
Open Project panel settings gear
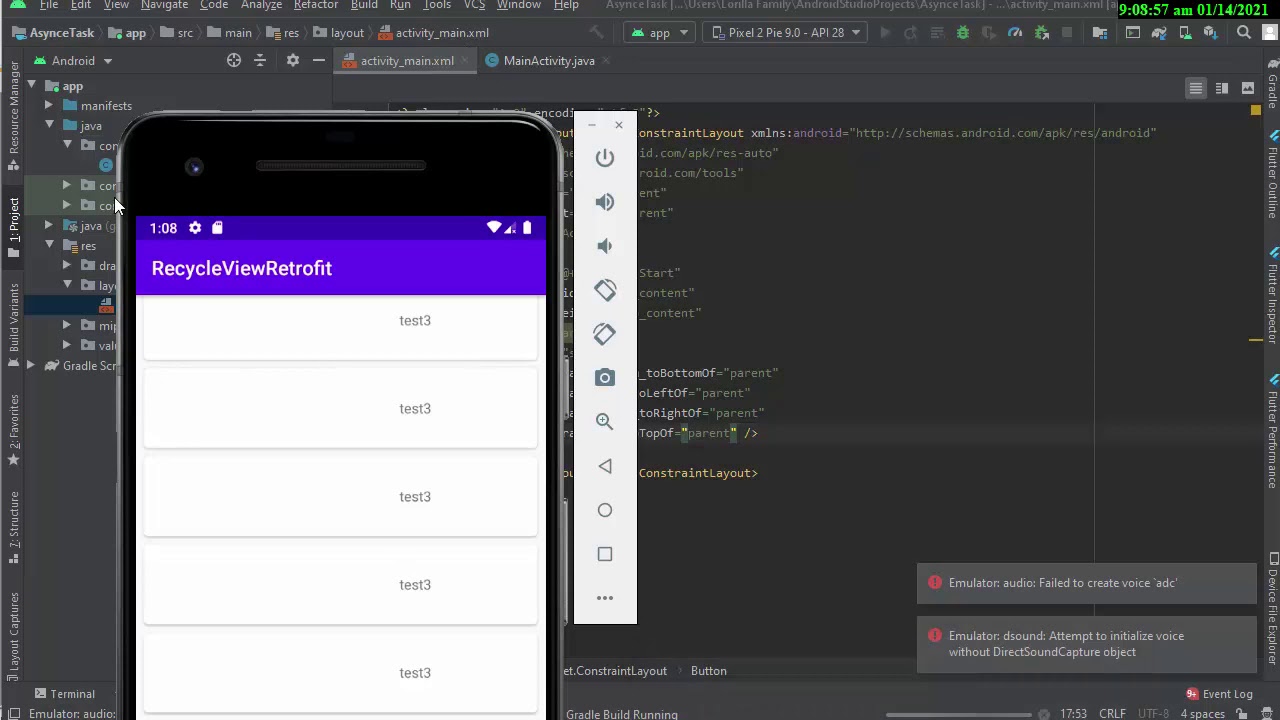pyautogui.click(x=292, y=61)
